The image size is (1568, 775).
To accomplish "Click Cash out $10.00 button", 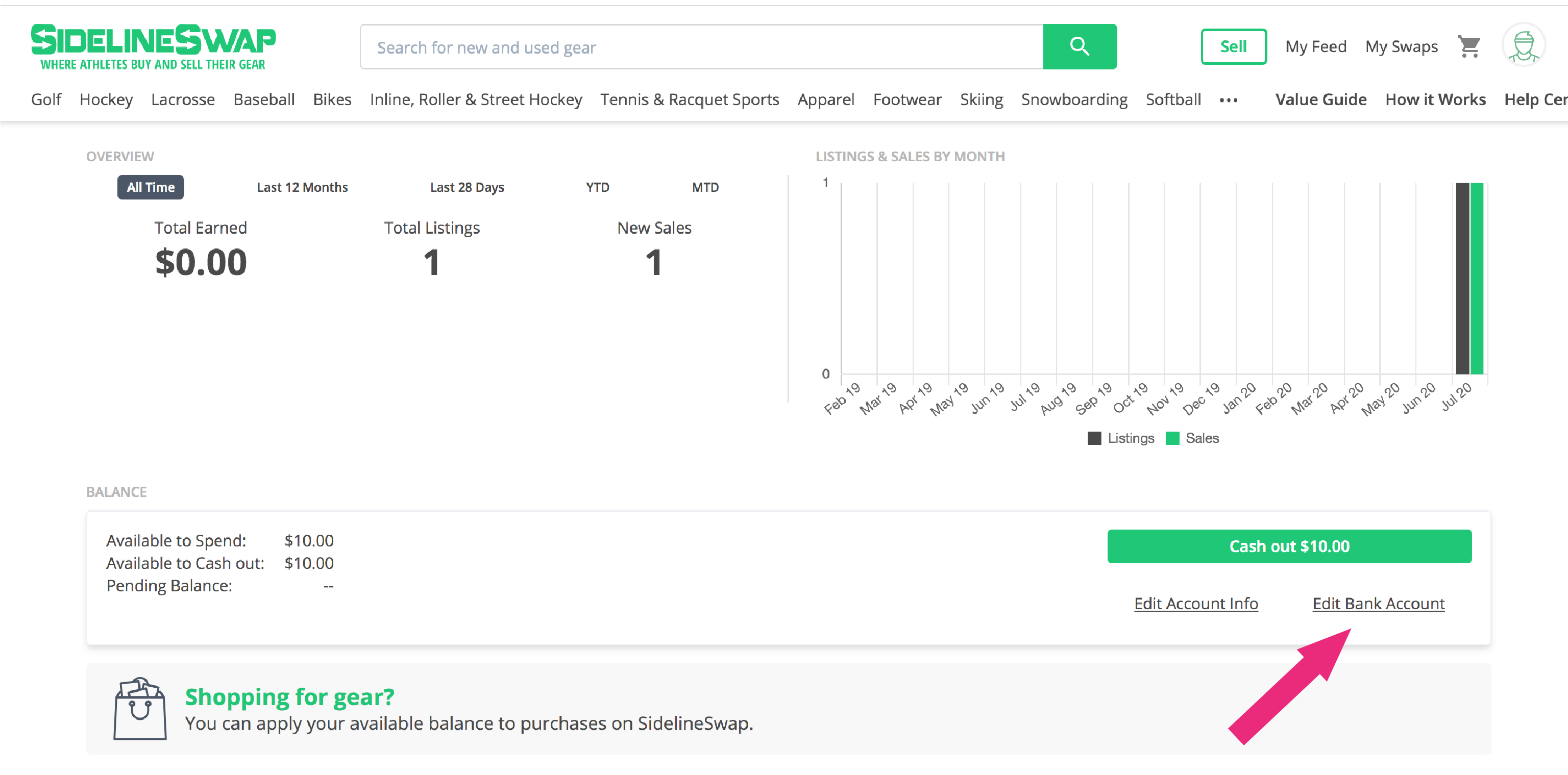I will [x=1289, y=546].
